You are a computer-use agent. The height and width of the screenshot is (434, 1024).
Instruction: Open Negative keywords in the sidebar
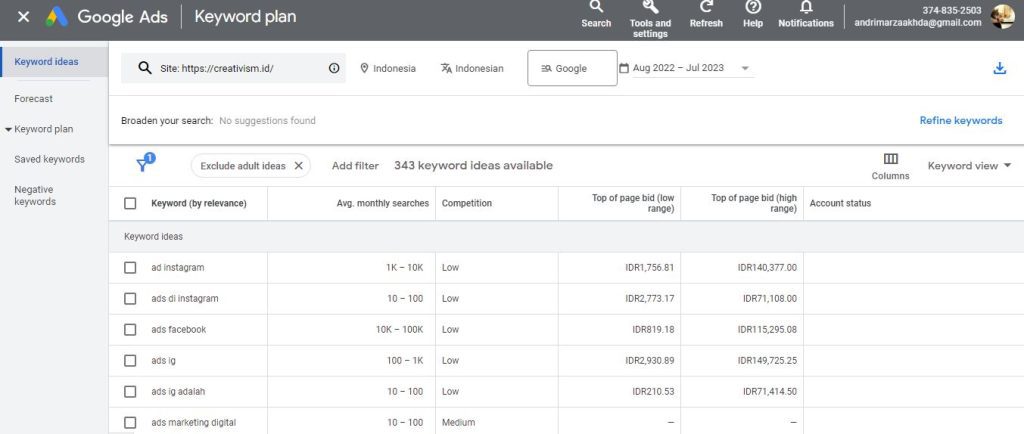(35, 196)
